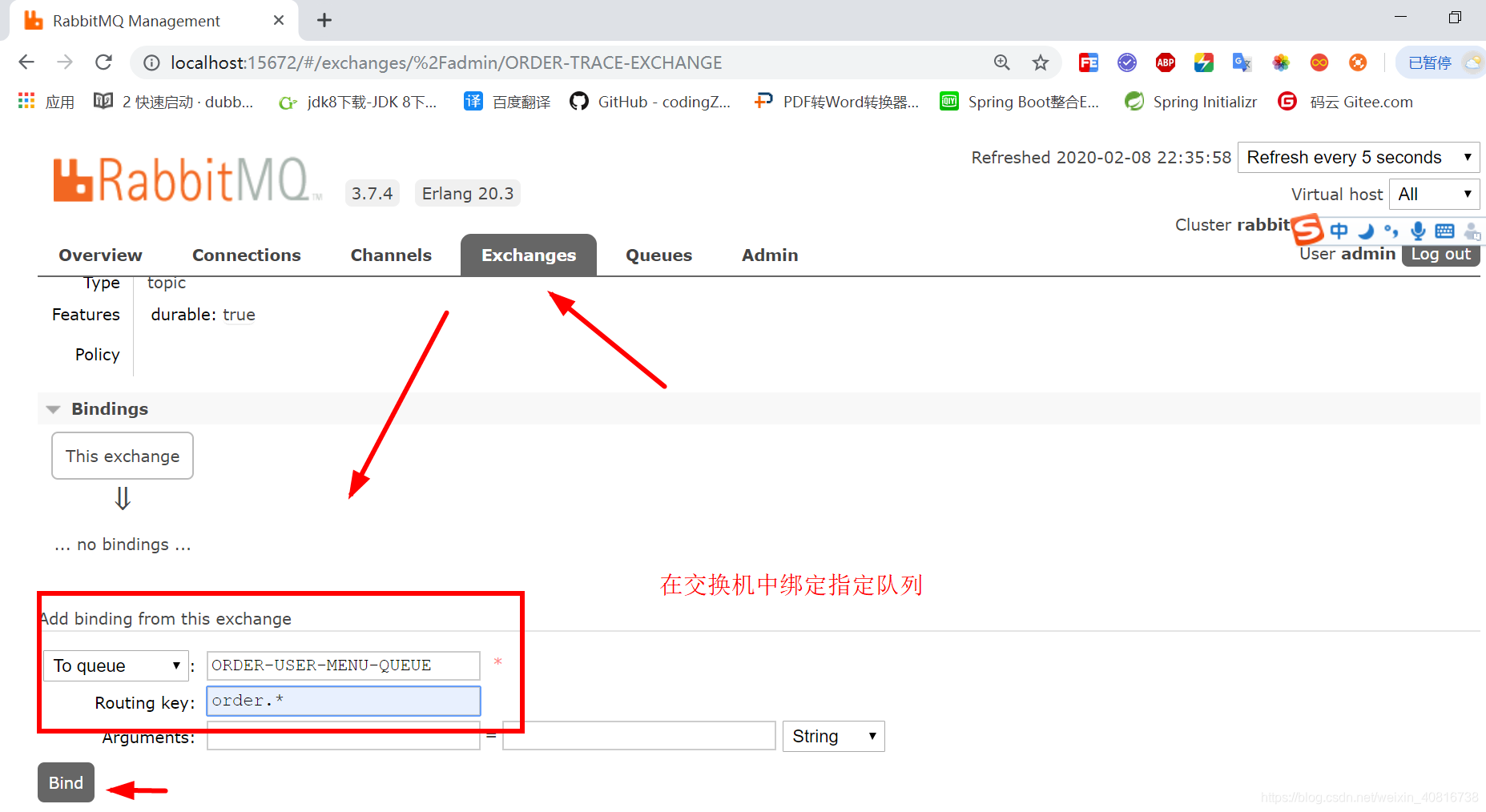The image size is (1486, 812).
Task: Click the address bar URL
Action: (446, 62)
